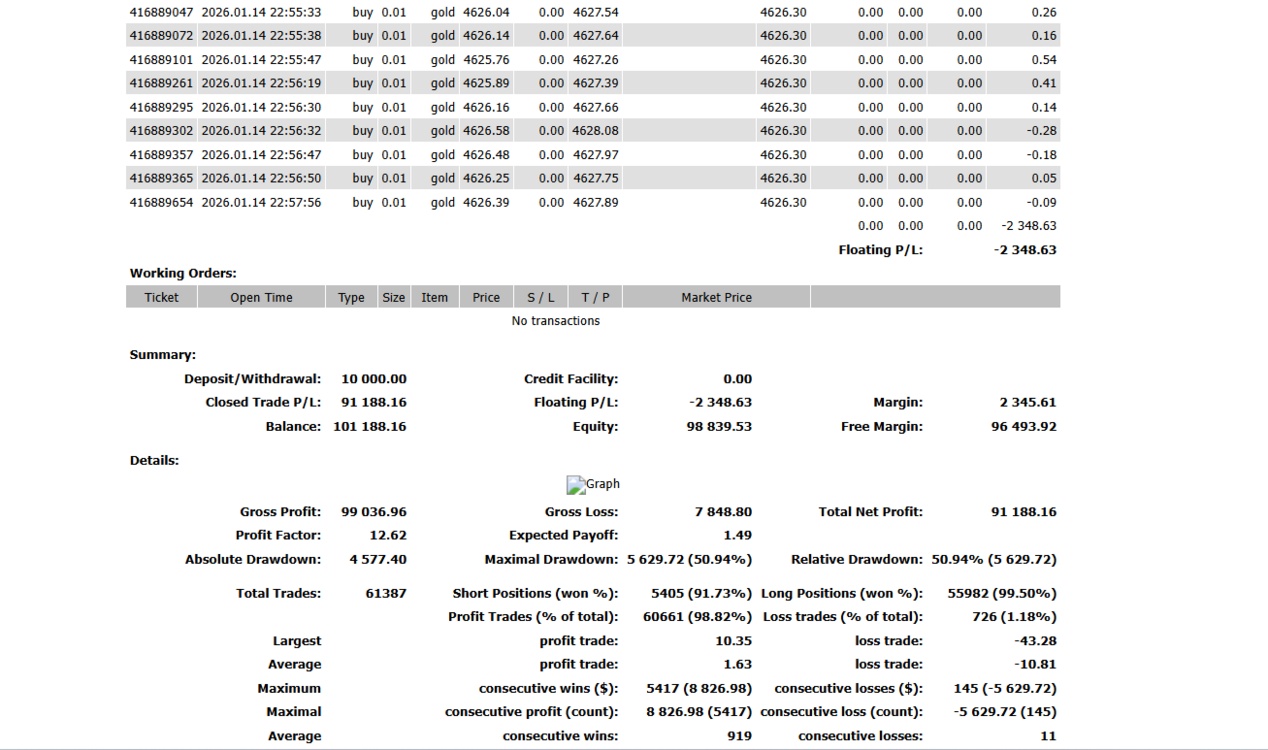
Task: Select ticket number 416889295
Action: pyautogui.click(x=161, y=107)
